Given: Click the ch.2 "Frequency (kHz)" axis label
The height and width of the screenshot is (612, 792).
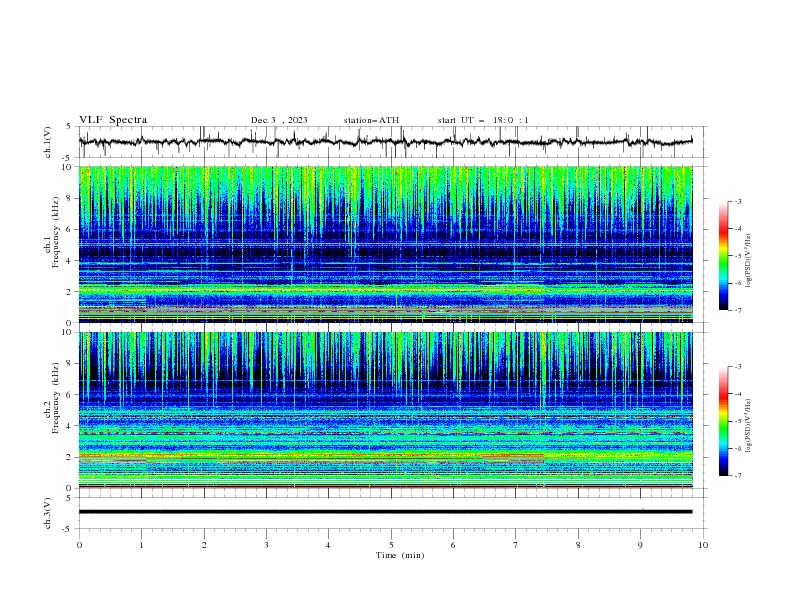Looking at the screenshot, I should pyautogui.click(x=56, y=398).
